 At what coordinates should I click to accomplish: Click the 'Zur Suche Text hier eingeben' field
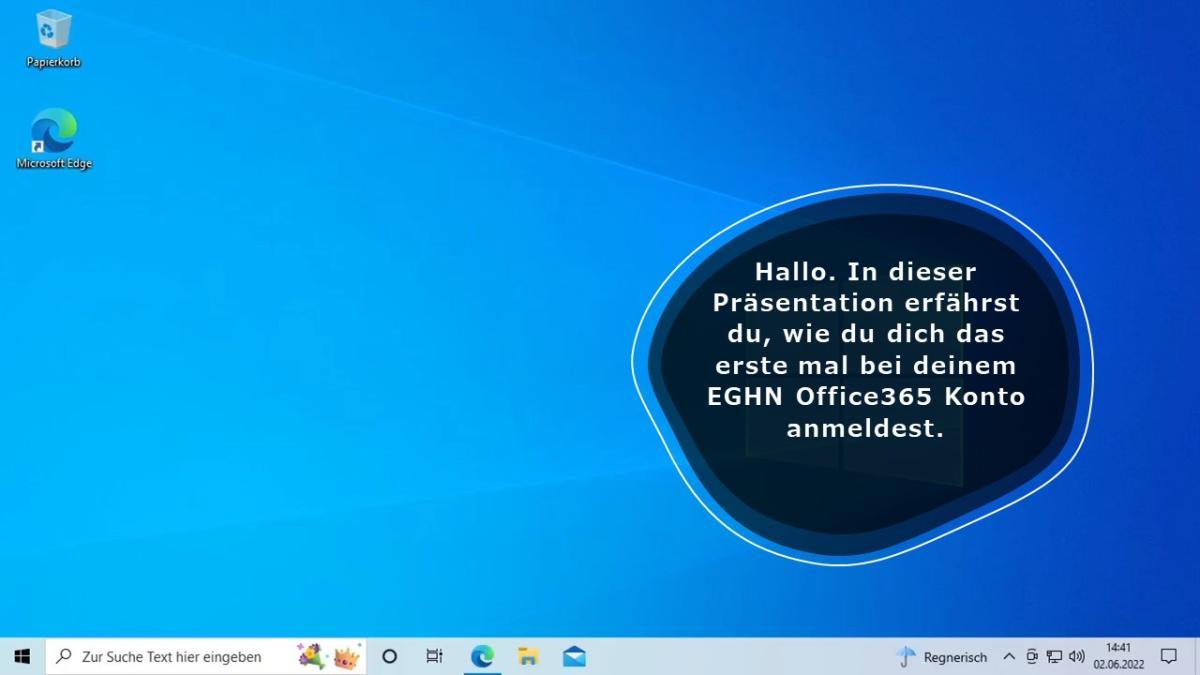coord(171,657)
